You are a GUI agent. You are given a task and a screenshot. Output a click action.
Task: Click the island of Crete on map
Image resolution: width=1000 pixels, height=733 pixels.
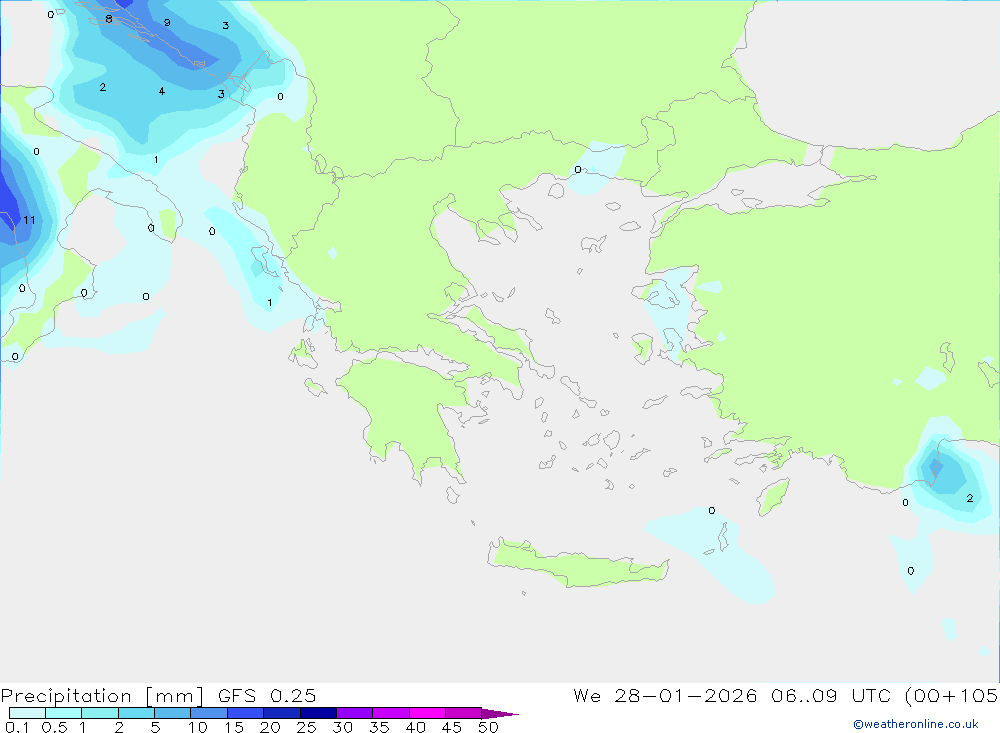[x=577, y=563]
